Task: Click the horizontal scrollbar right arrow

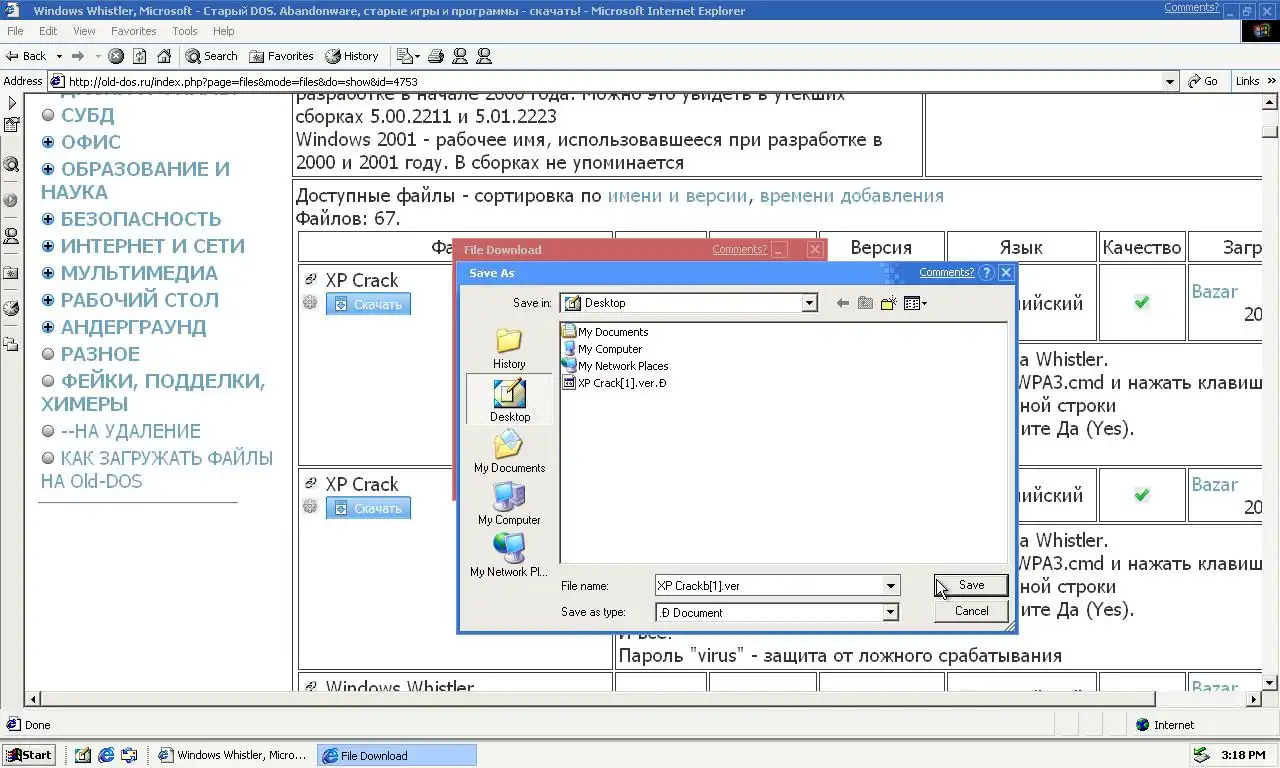Action: click(1254, 698)
